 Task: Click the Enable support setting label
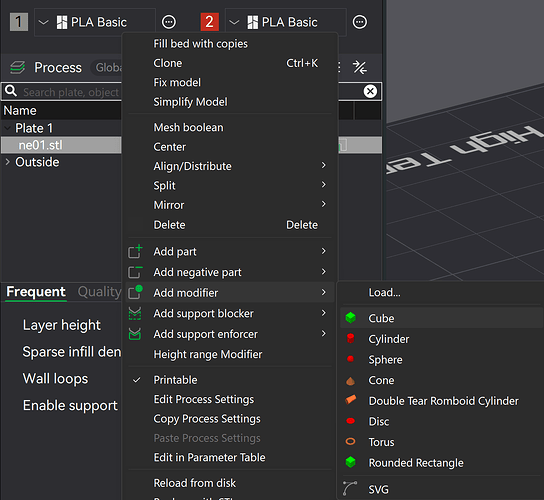[x=70, y=405]
